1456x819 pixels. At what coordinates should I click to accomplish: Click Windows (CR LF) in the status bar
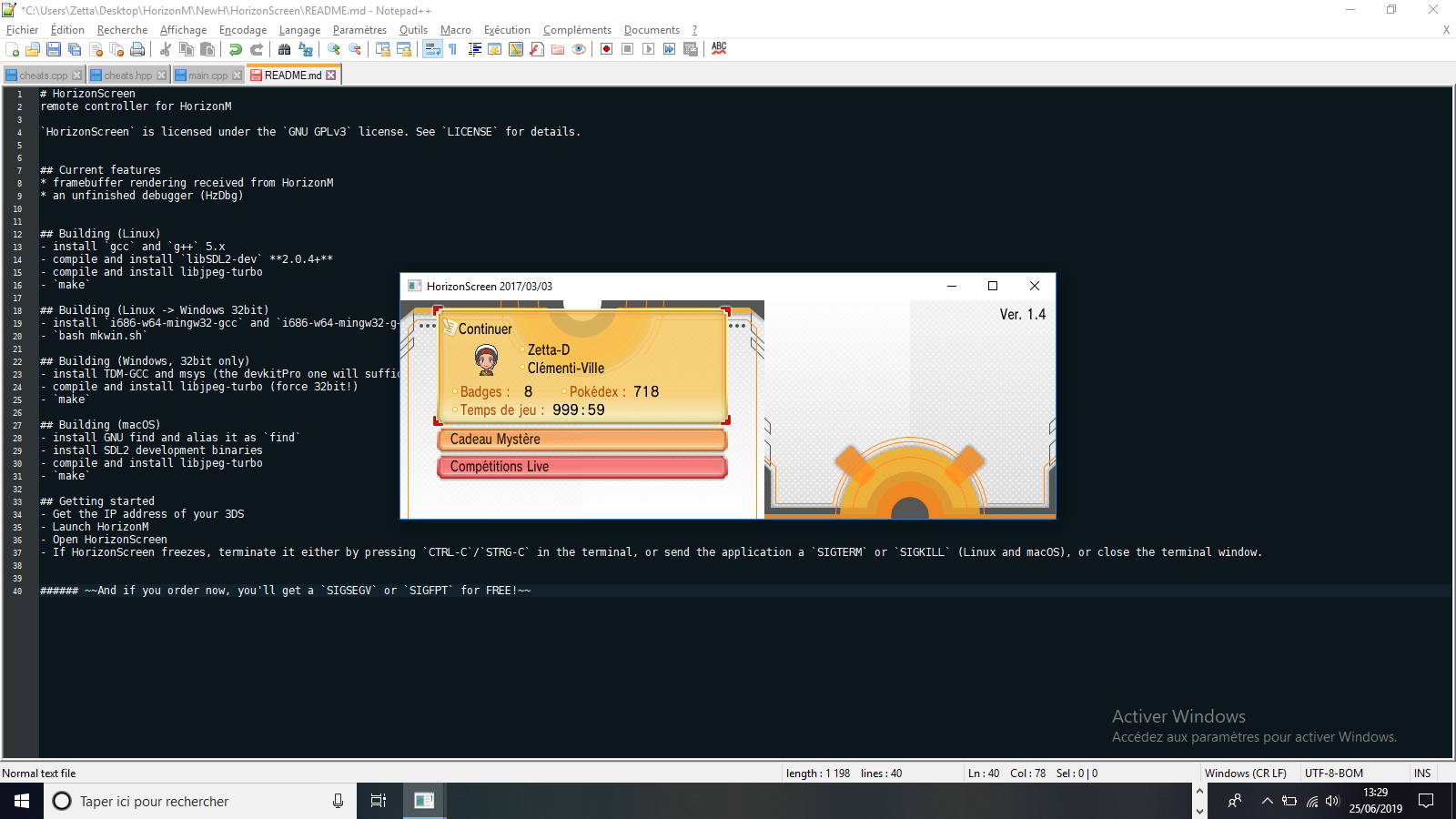point(1246,773)
